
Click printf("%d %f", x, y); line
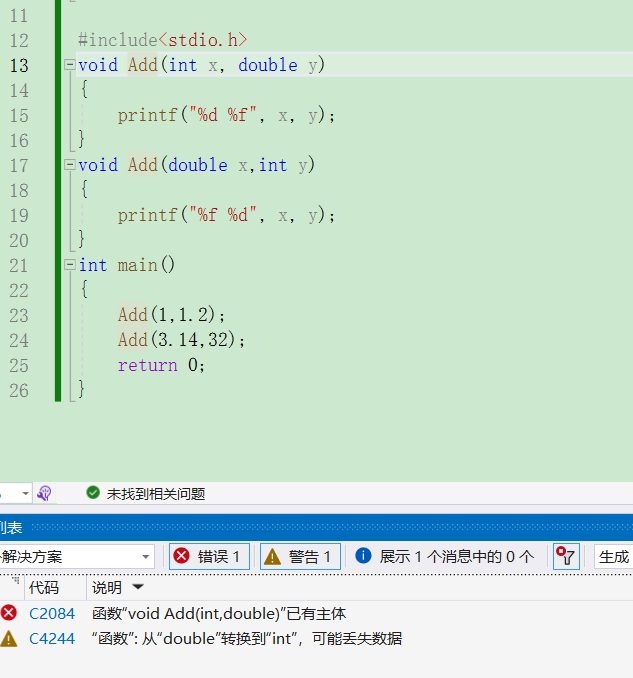pos(226,115)
